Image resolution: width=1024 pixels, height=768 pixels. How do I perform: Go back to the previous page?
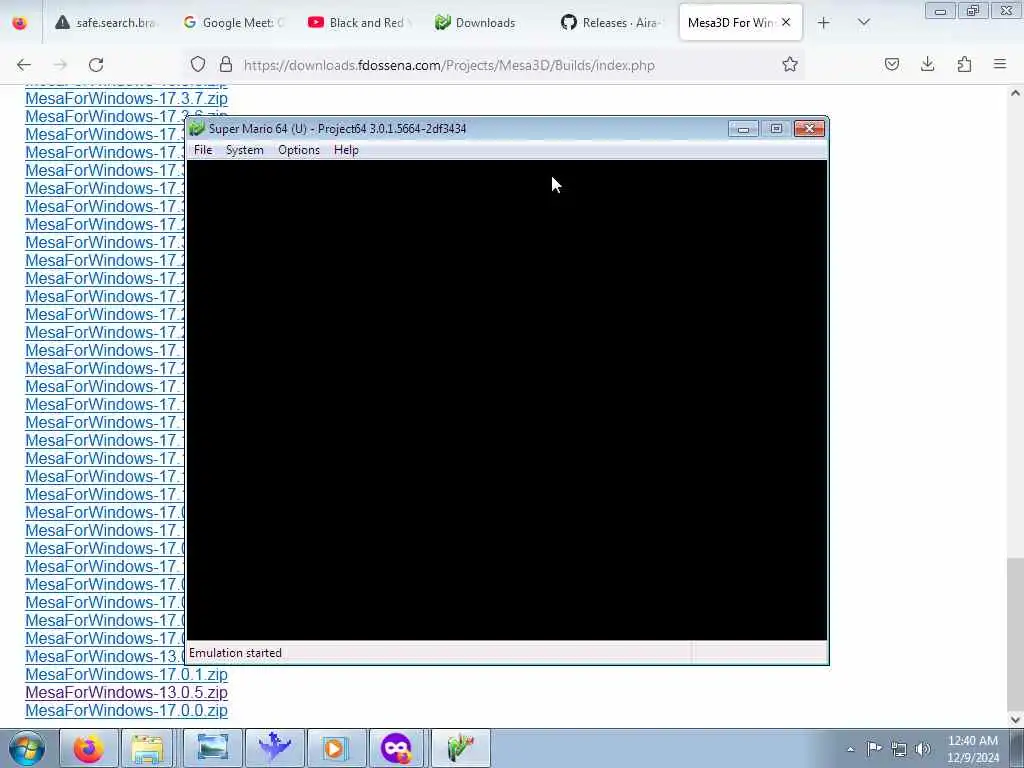[x=24, y=65]
